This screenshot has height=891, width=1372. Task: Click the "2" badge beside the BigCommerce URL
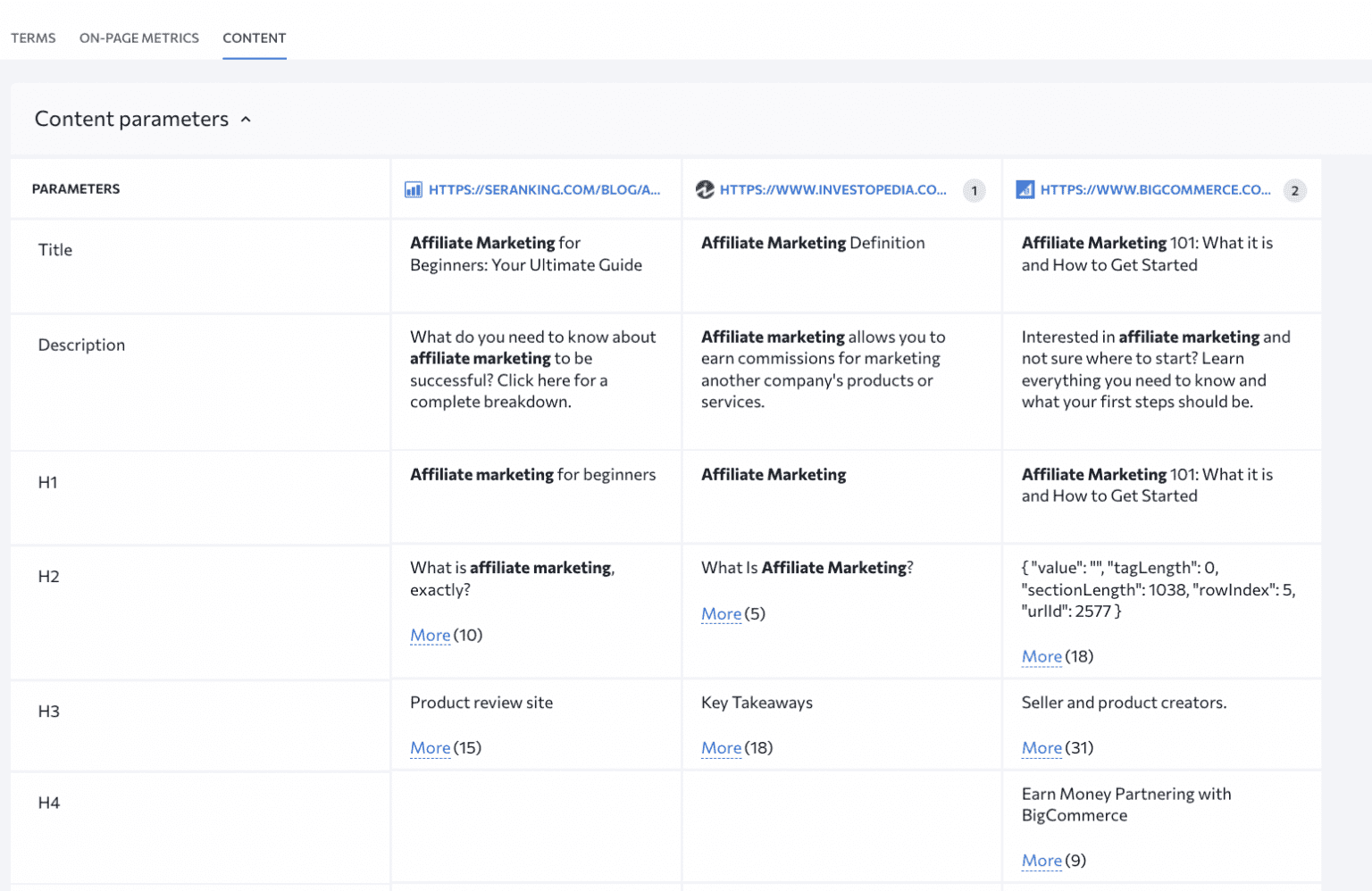(1294, 190)
